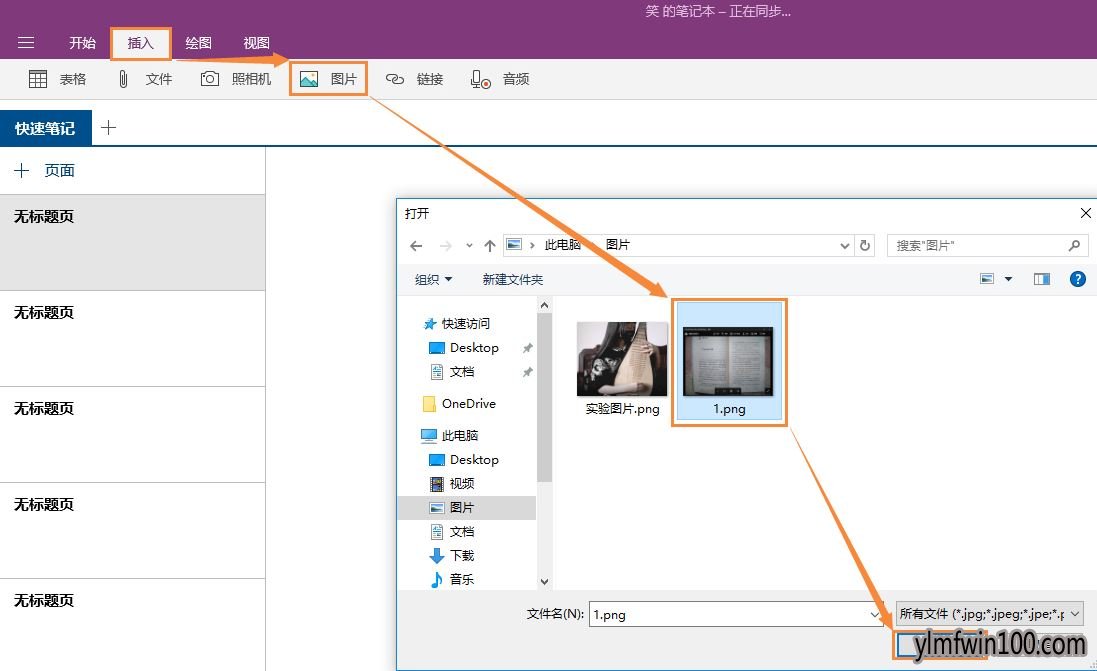Open dialog help with question mark
Screen dimensions: 1097x671
1077,279
